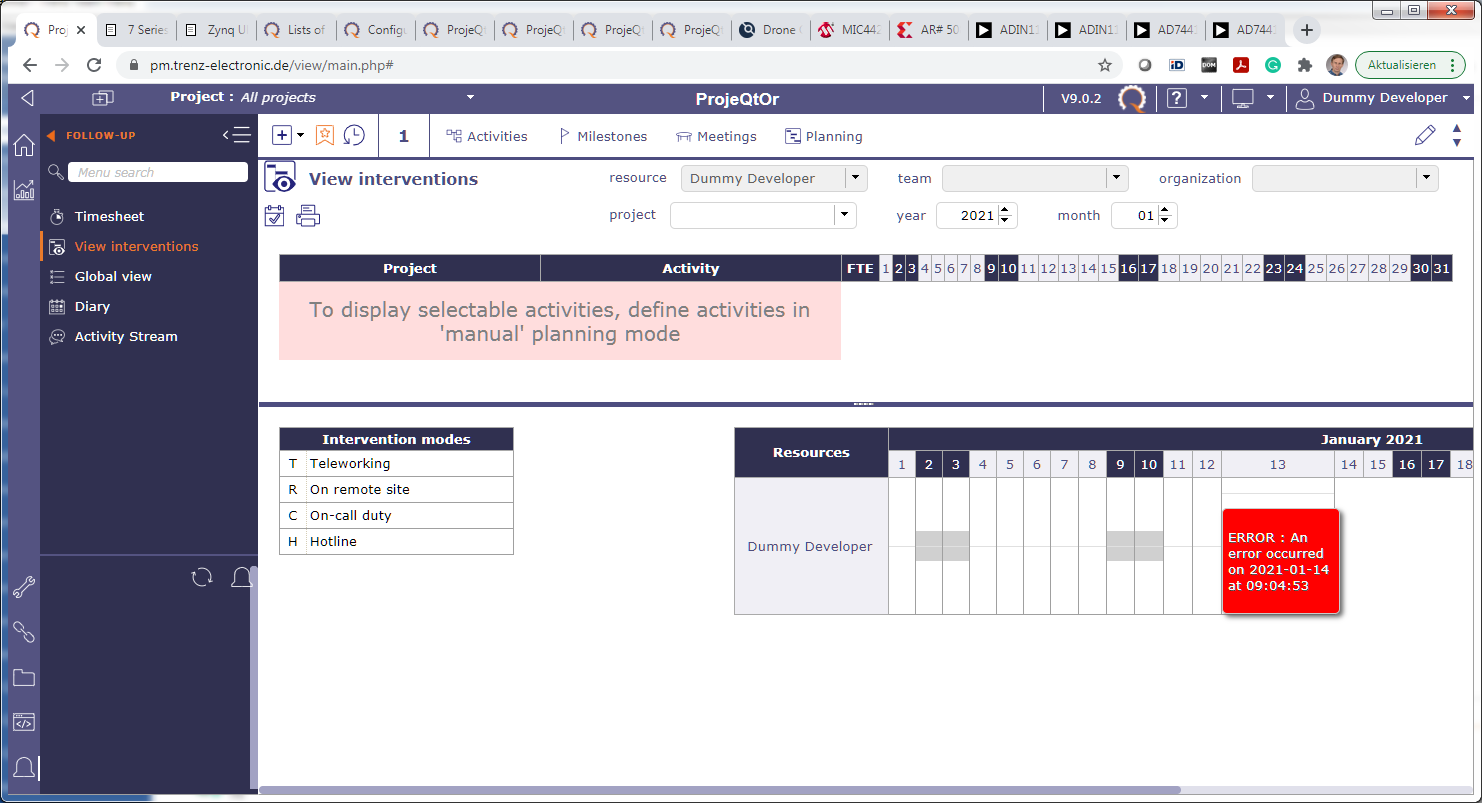Click the history clock icon in toolbar

[x=354, y=136]
